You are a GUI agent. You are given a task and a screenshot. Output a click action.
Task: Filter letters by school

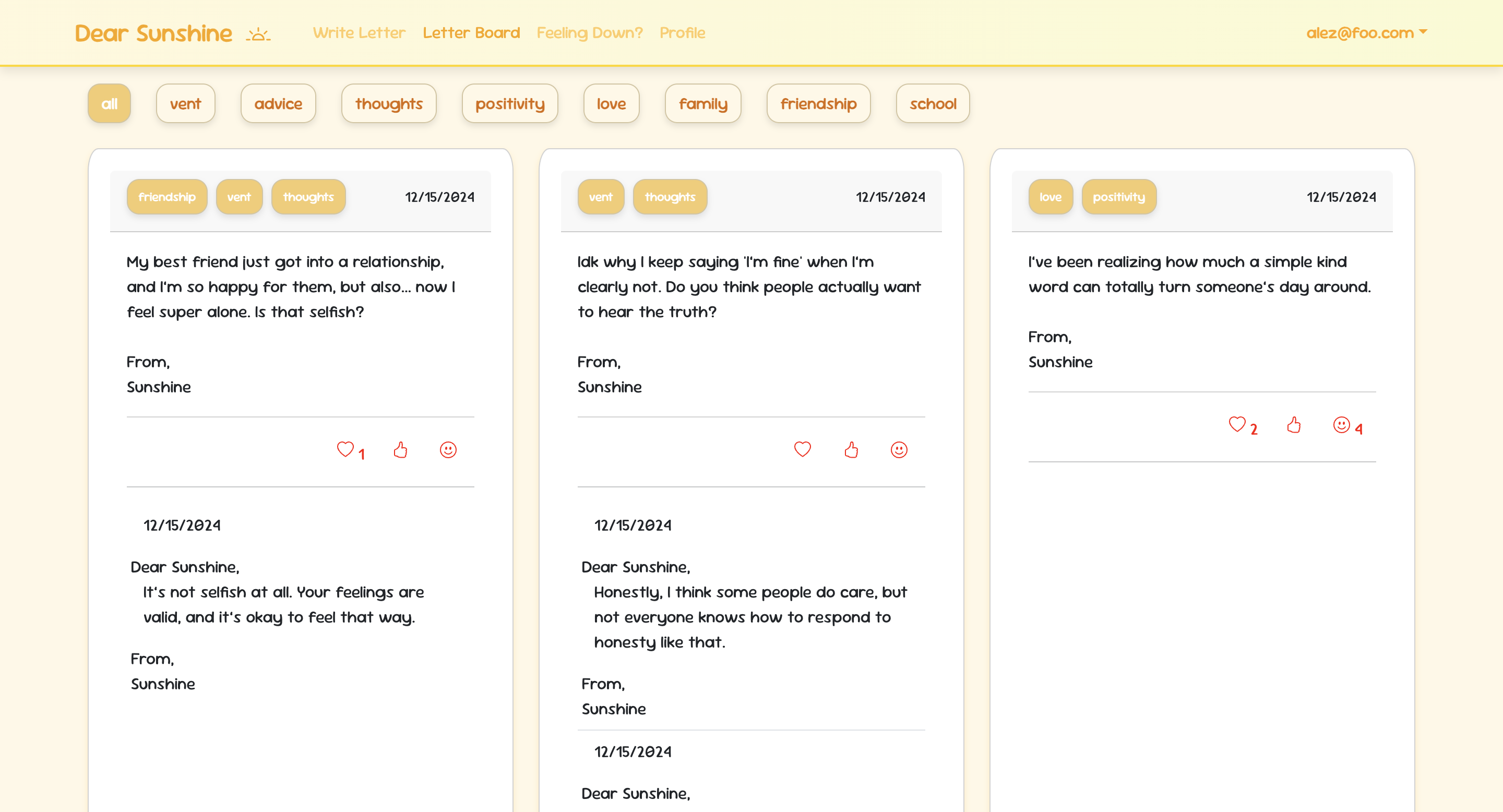tap(933, 104)
